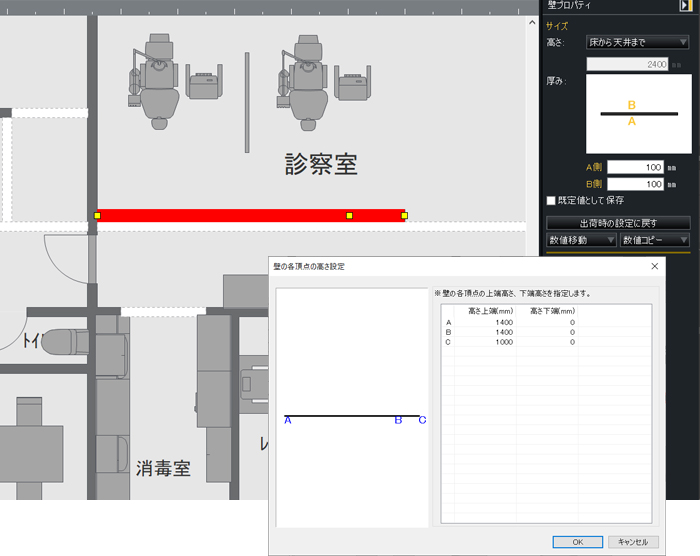Select the toilet fixture in the トイレ room

click(62, 340)
